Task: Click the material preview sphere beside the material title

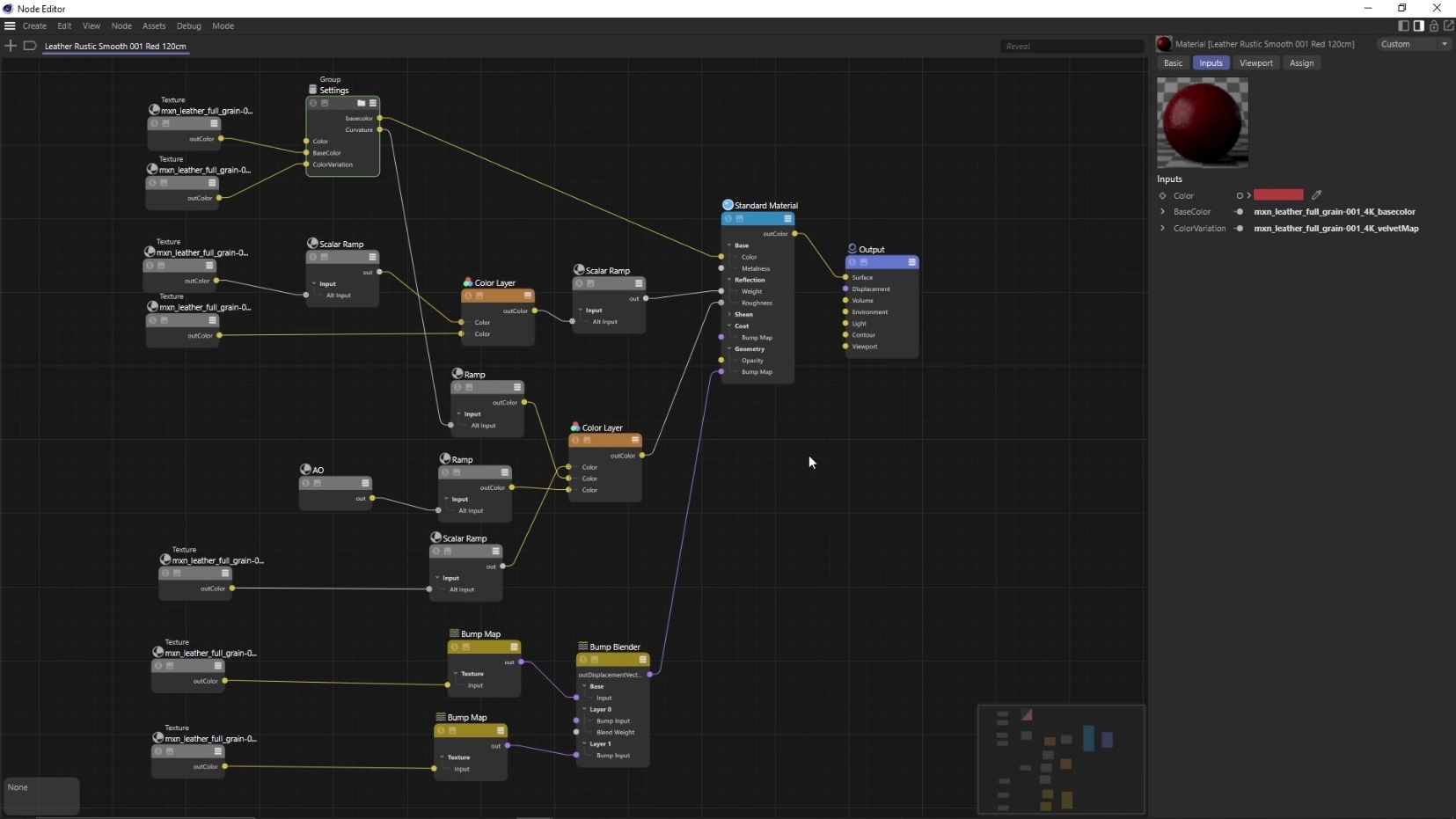Action: coord(1163,43)
